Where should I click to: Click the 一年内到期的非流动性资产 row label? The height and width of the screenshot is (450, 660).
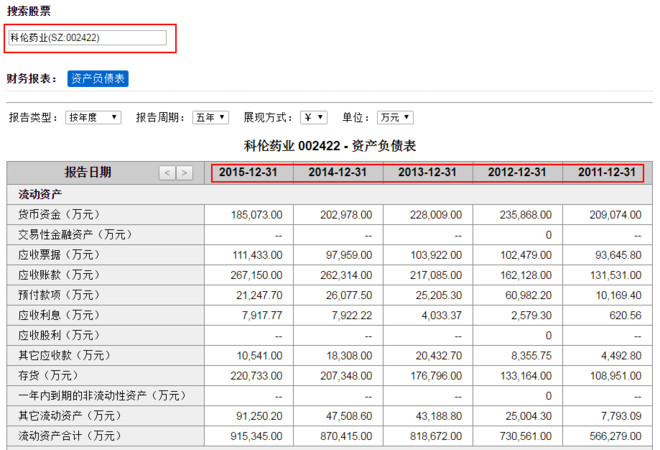(102, 396)
